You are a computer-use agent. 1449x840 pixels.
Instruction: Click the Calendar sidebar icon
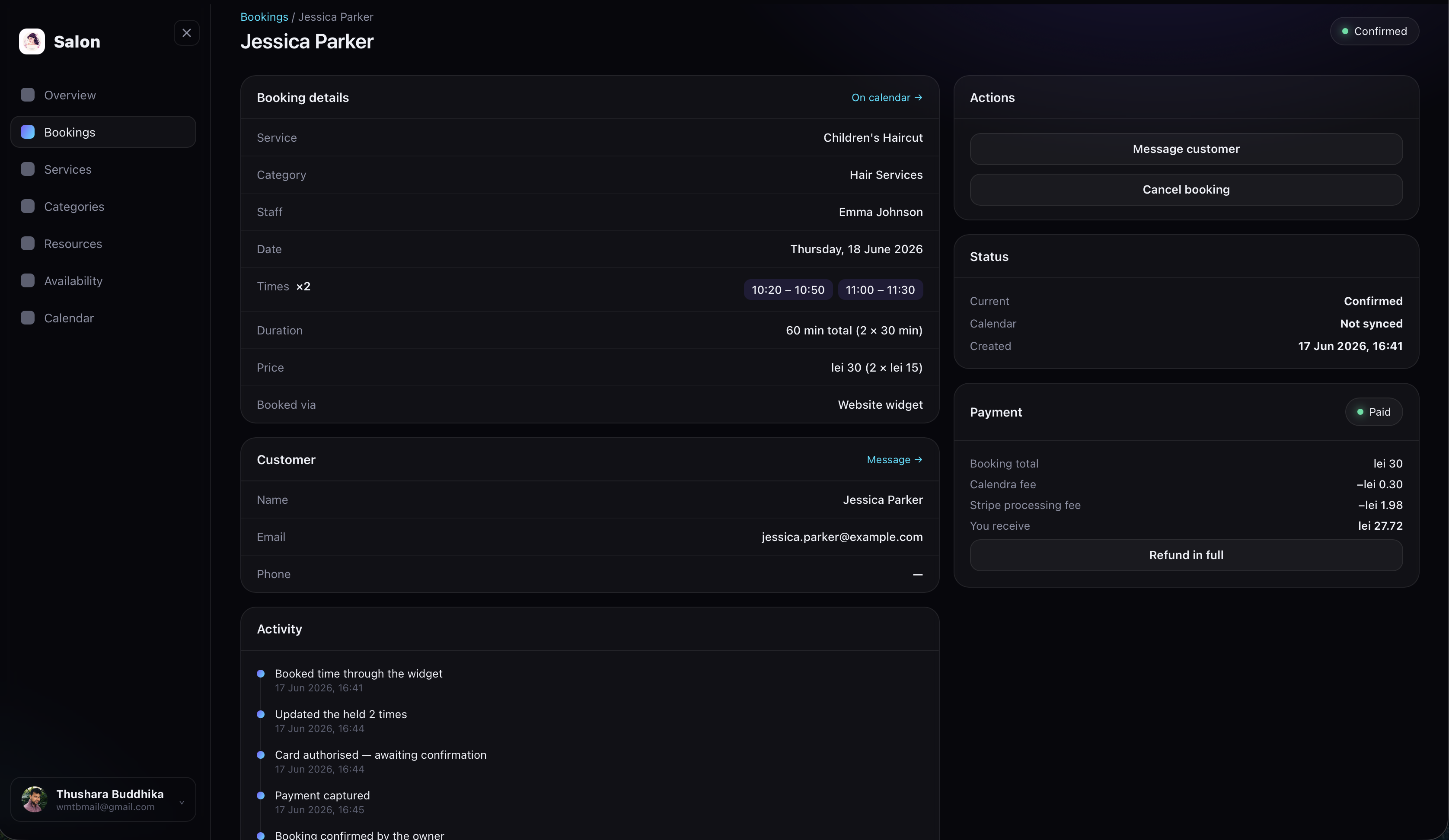pos(28,318)
